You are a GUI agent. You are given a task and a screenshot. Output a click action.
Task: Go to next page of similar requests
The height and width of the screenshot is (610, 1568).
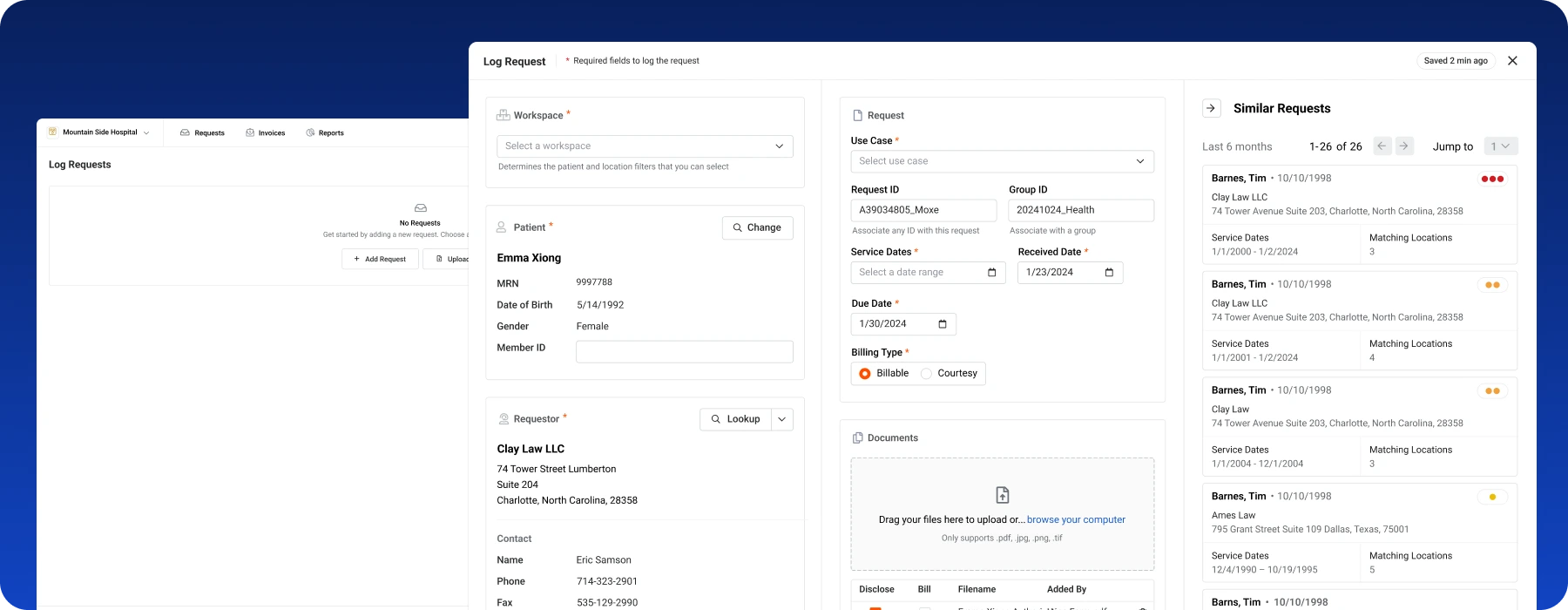[1404, 146]
